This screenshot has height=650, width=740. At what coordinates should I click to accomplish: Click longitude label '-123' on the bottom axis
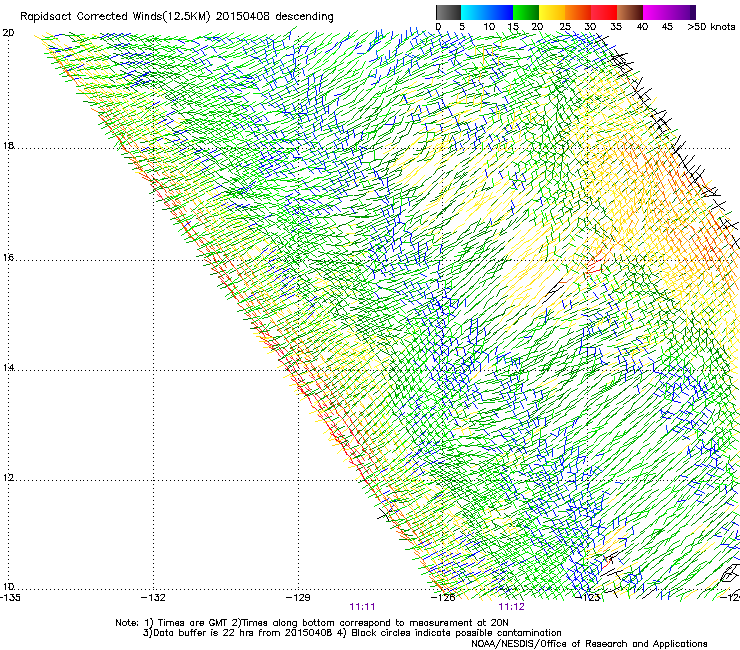[x=588, y=597]
